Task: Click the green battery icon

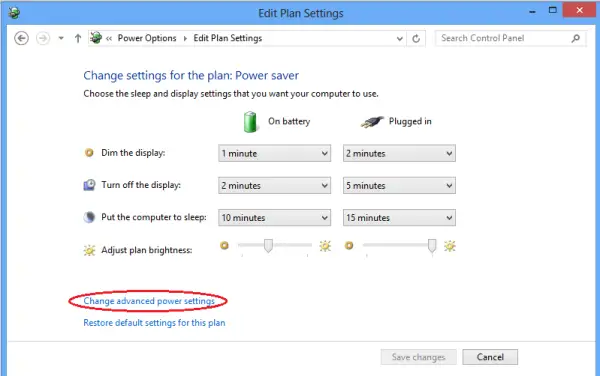Action: 250,122
